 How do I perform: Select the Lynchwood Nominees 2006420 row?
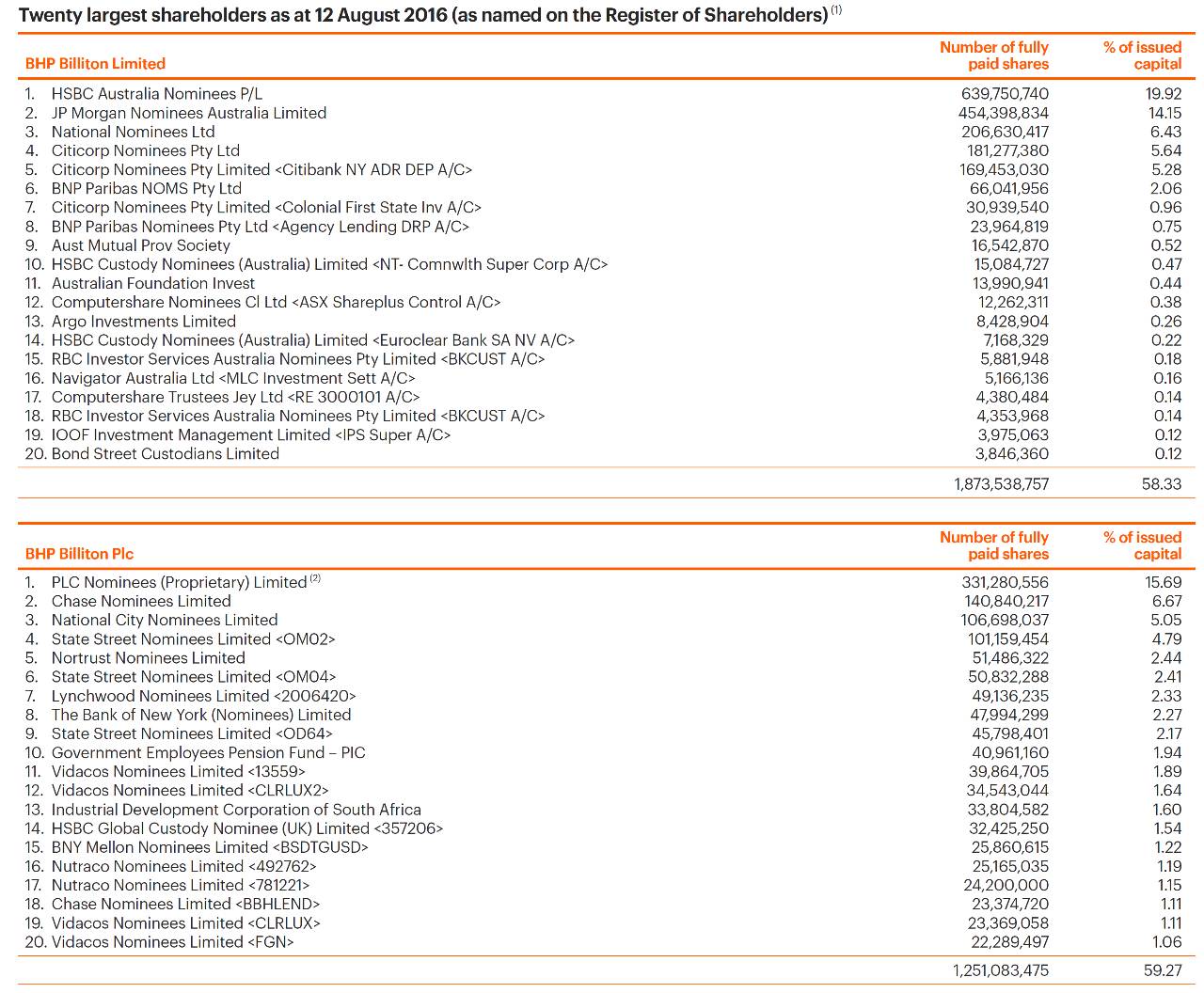(204, 696)
